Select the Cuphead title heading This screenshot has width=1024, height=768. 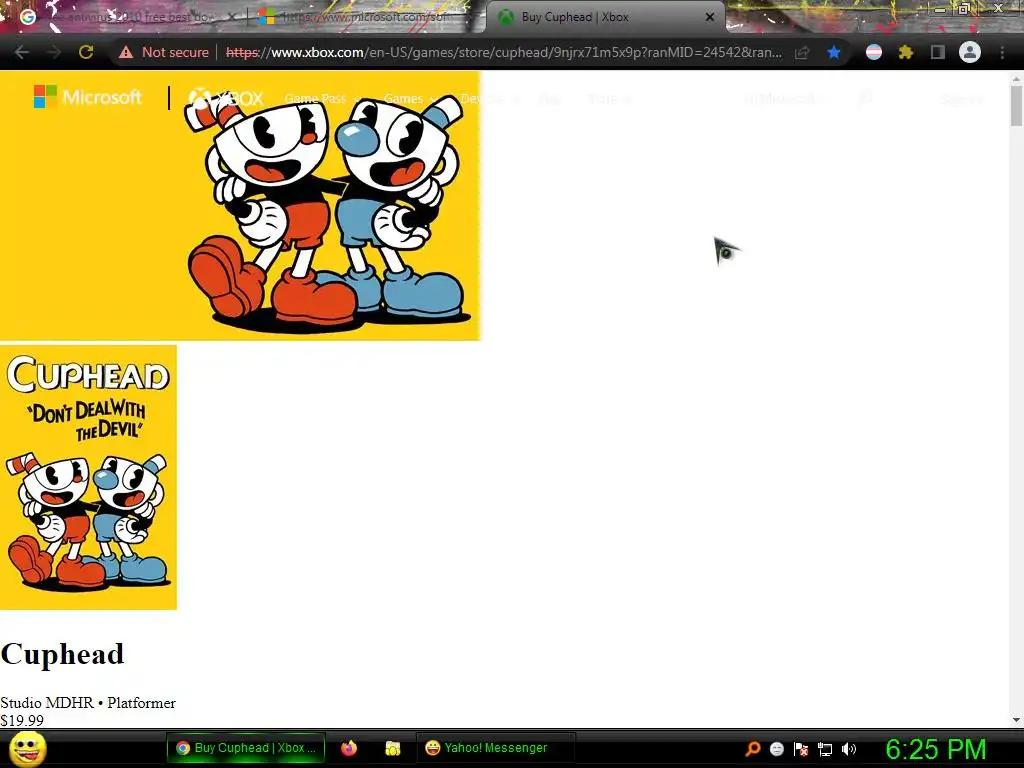coord(62,654)
